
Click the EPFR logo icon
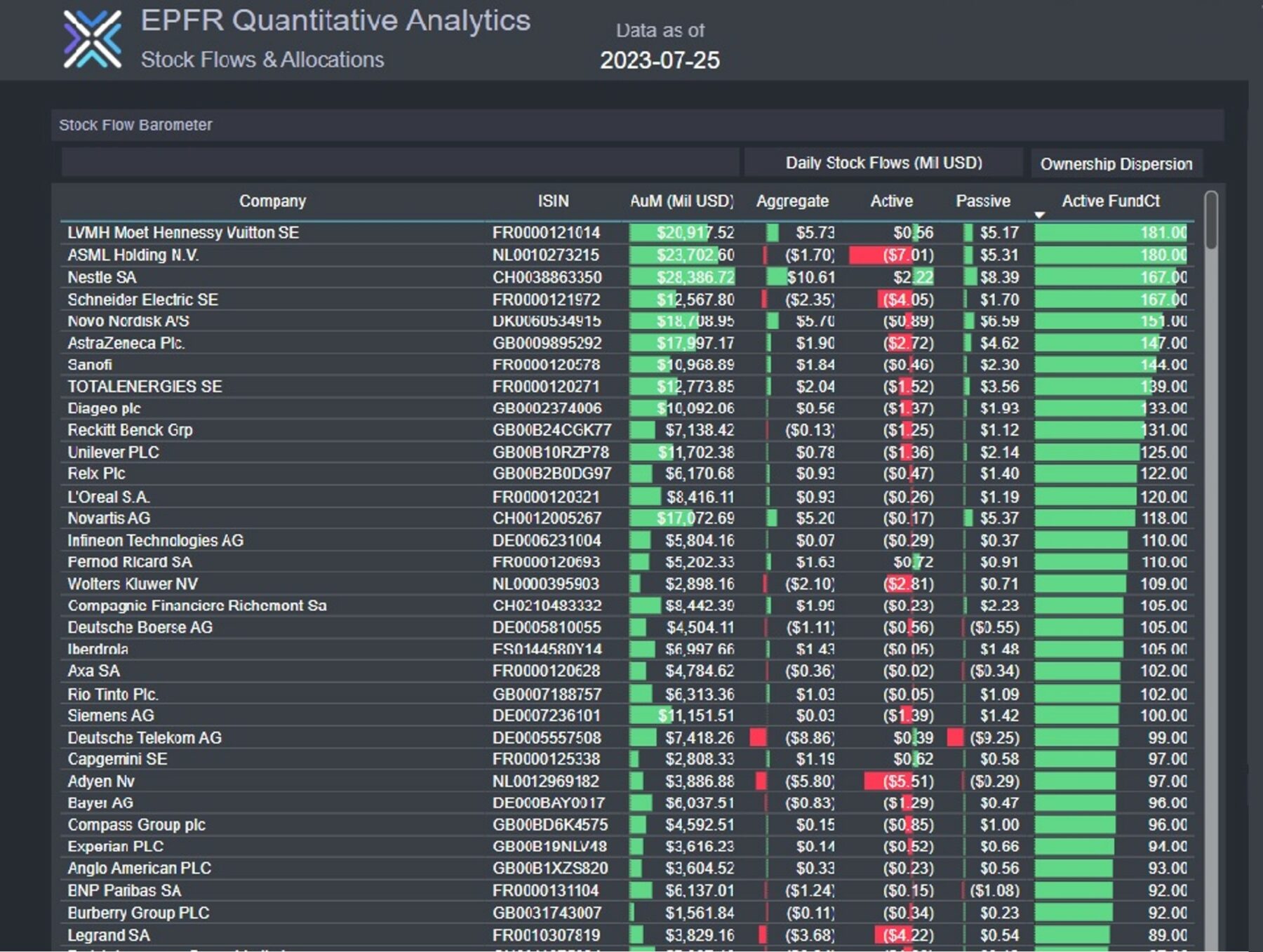click(x=92, y=40)
